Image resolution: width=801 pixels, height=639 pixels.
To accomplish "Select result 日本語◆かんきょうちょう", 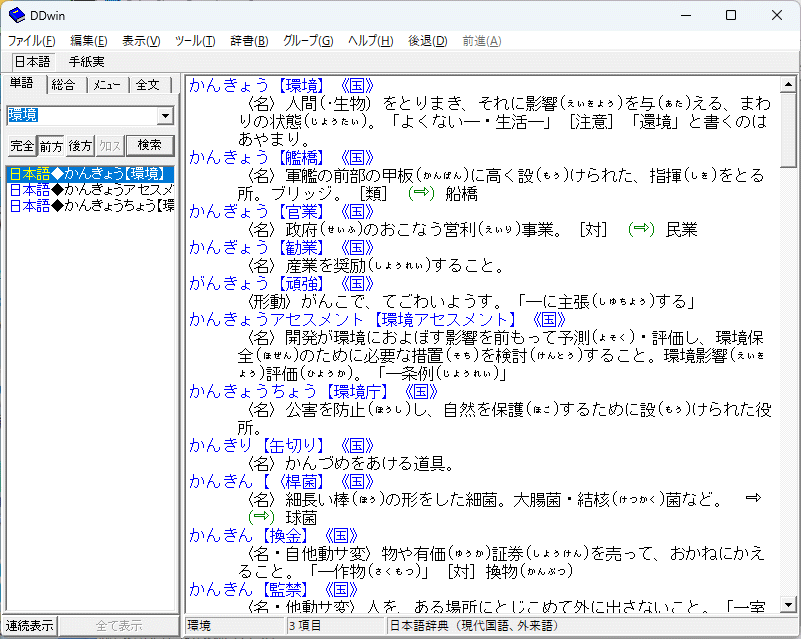I will [x=90, y=206].
